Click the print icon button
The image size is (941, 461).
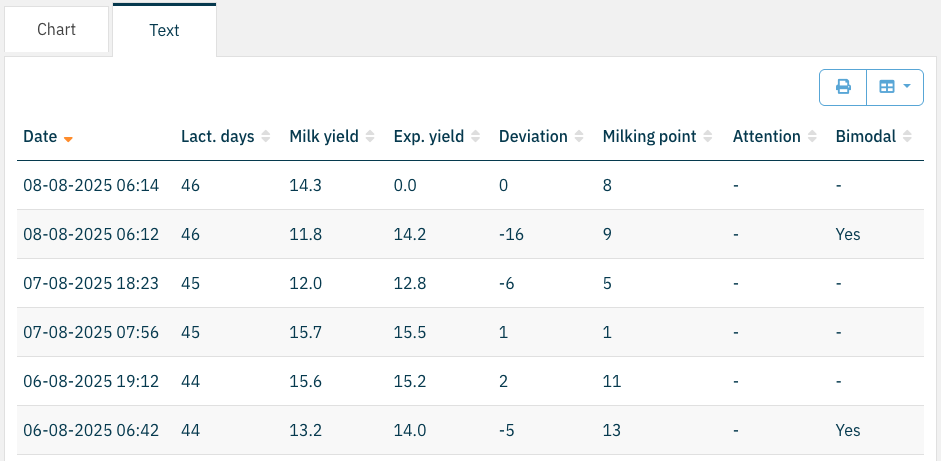843,87
